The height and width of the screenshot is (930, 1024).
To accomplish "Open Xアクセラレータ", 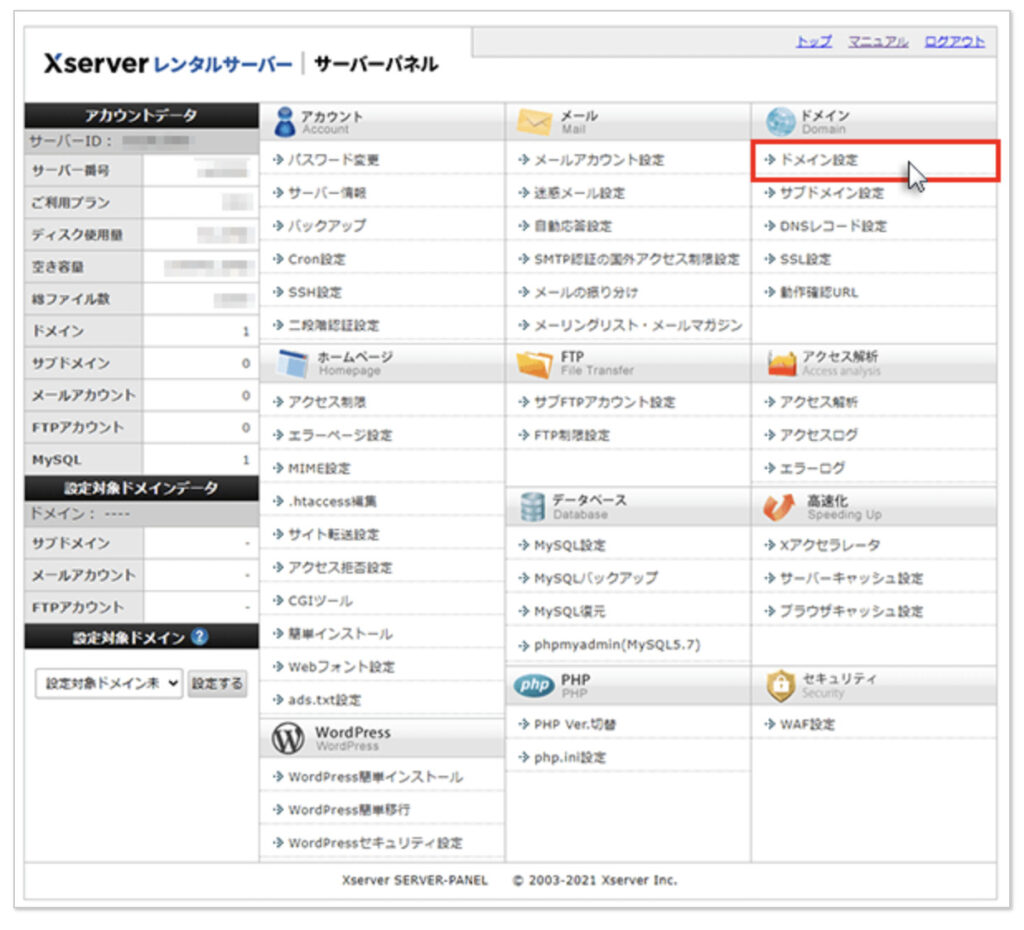I will (830, 545).
